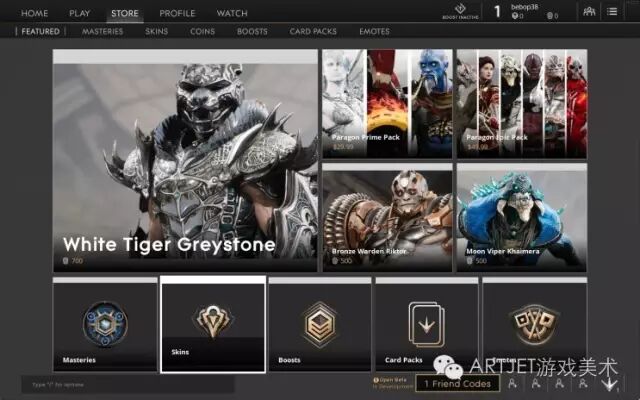Viewport: 640px width, 400px height.
Task: Open the WATCH tab
Action: [x=232, y=13]
